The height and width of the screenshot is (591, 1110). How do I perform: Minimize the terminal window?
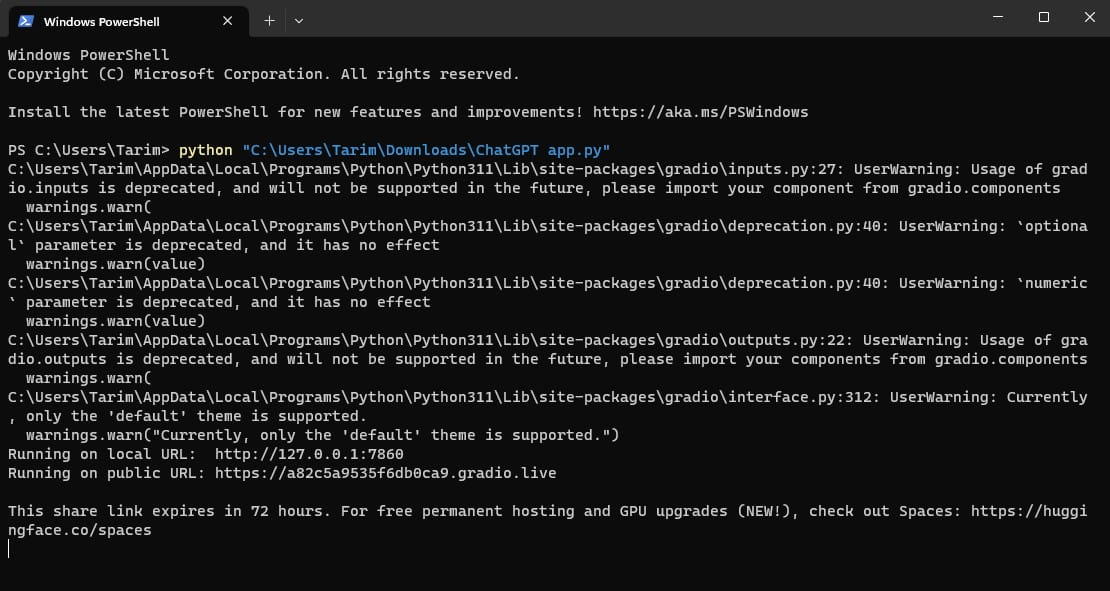point(999,17)
